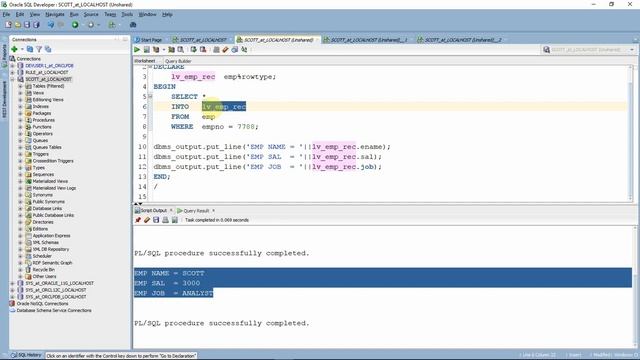
Task: Click the 'END;' line in the editor
Action: (162, 177)
